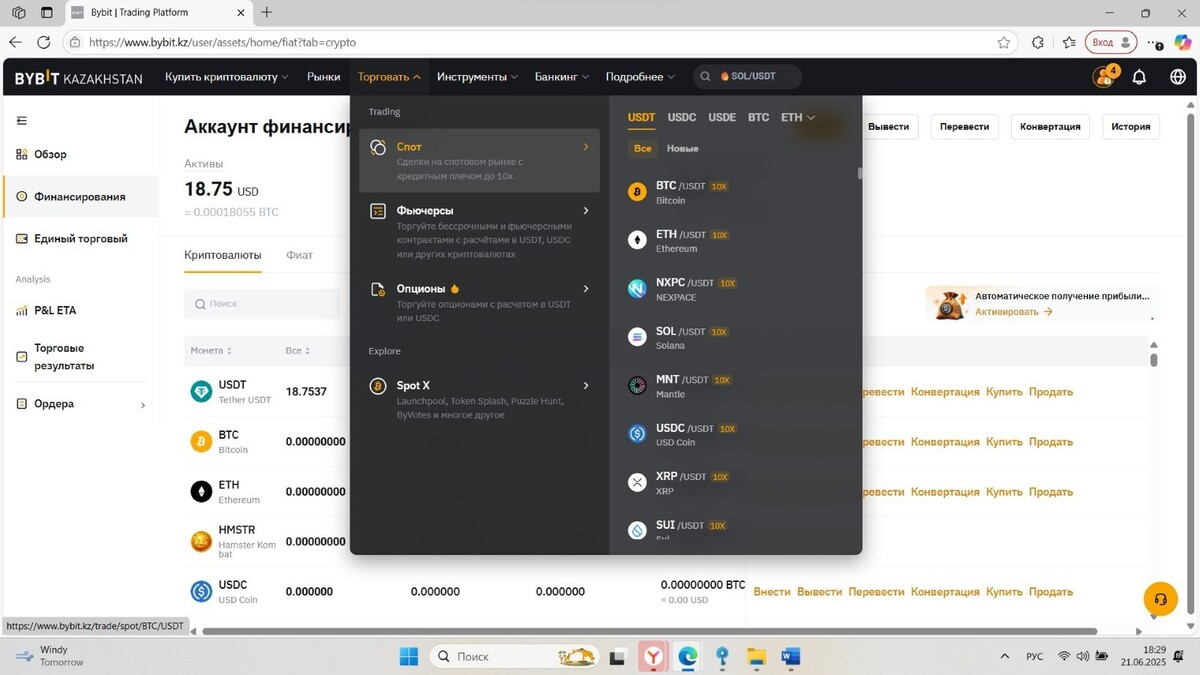
Task: Click Купить in the USDT row
Action: pyautogui.click(x=1004, y=392)
